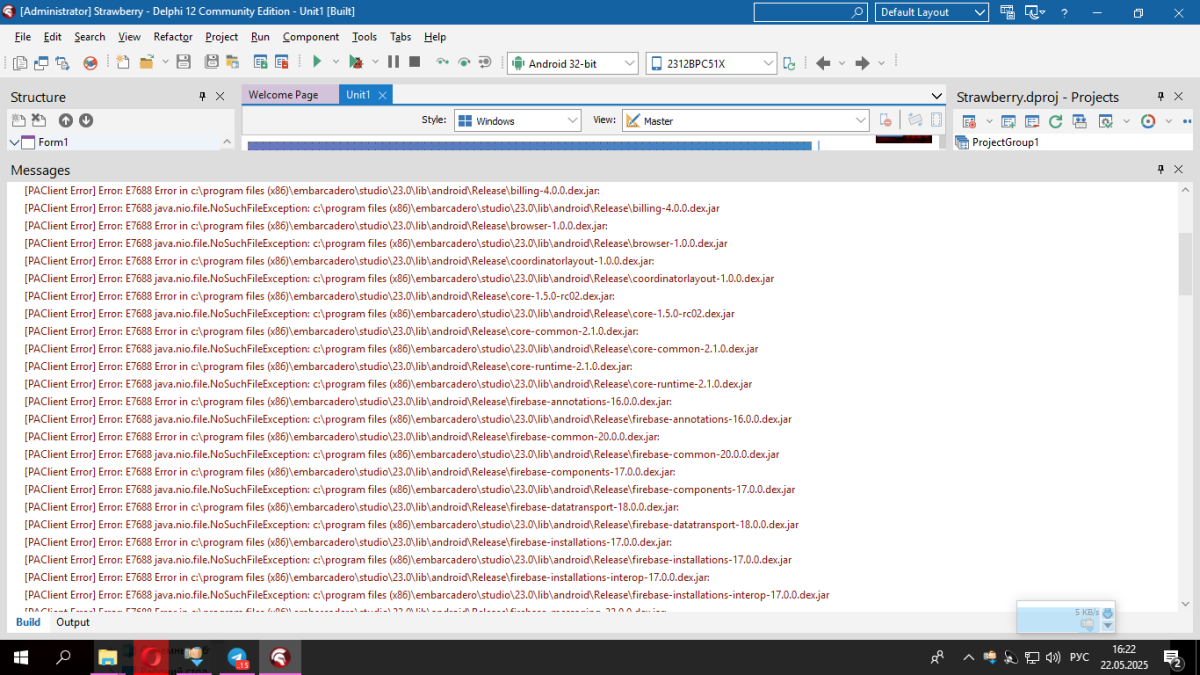This screenshot has width=1200, height=675.
Task: Click the Remove File from Project icon
Action: [282, 62]
